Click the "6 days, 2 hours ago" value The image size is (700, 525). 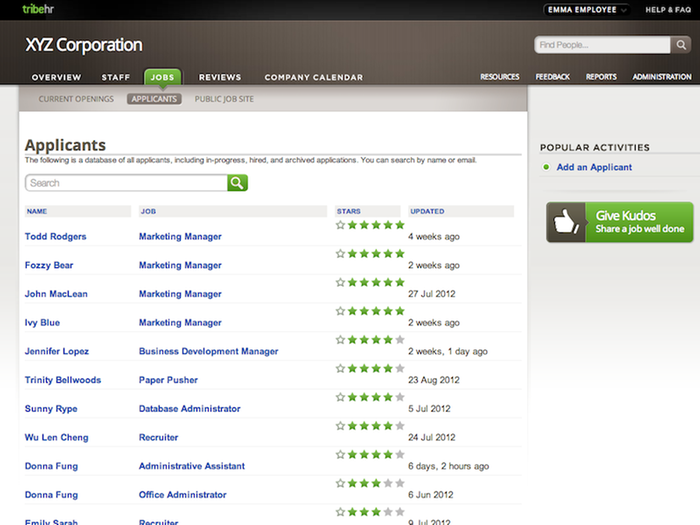pyautogui.click(x=448, y=466)
